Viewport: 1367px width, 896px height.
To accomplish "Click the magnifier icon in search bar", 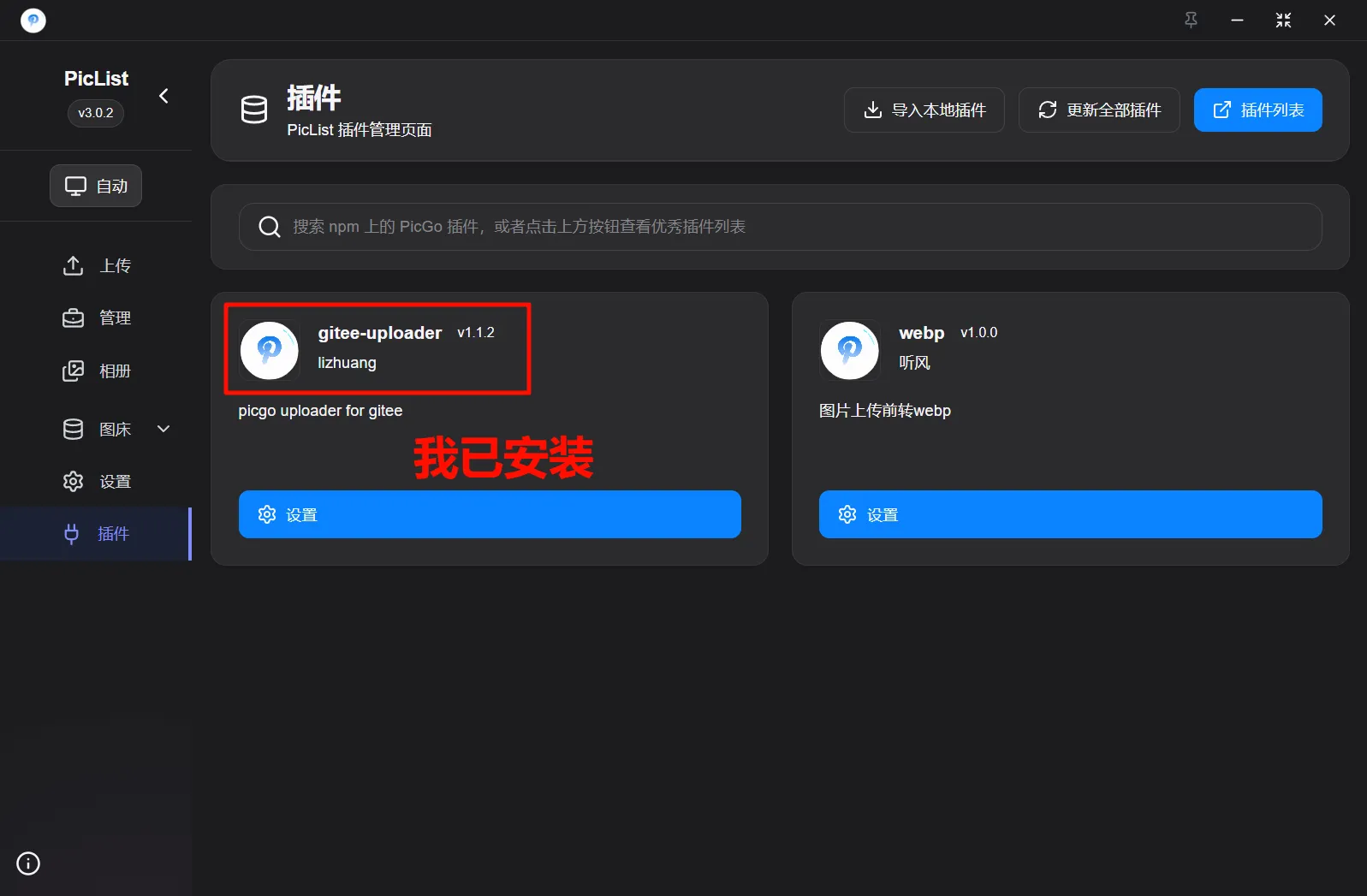I will (x=270, y=227).
